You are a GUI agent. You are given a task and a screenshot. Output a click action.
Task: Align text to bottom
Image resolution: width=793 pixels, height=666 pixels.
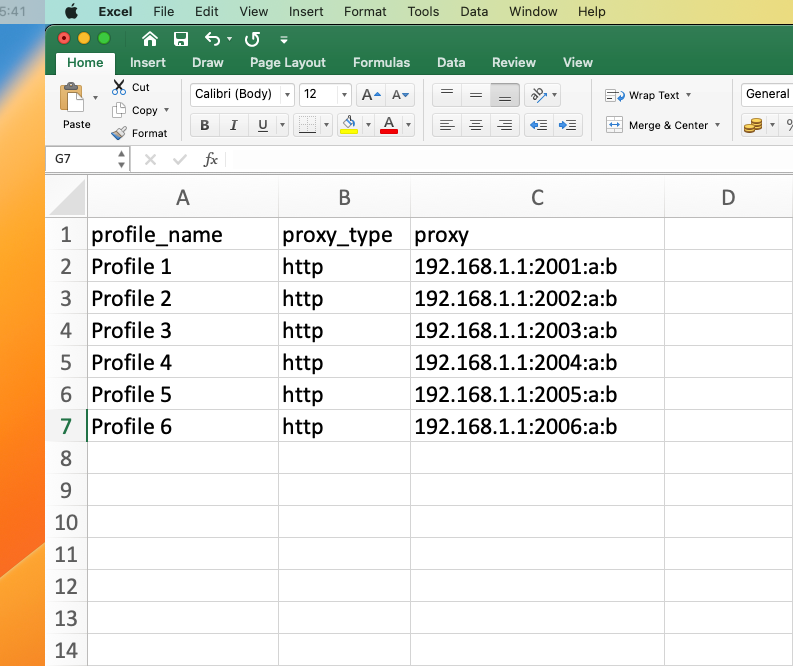click(505, 95)
